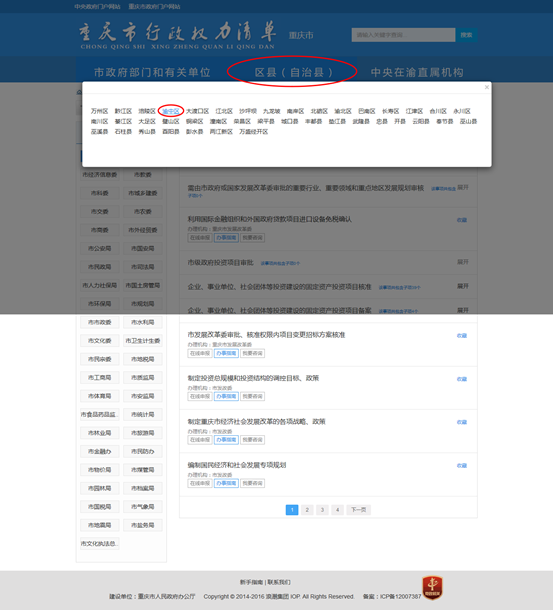Switch to 市政府部门和有关单位 tab
The image size is (553, 610).
coord(152,72)
